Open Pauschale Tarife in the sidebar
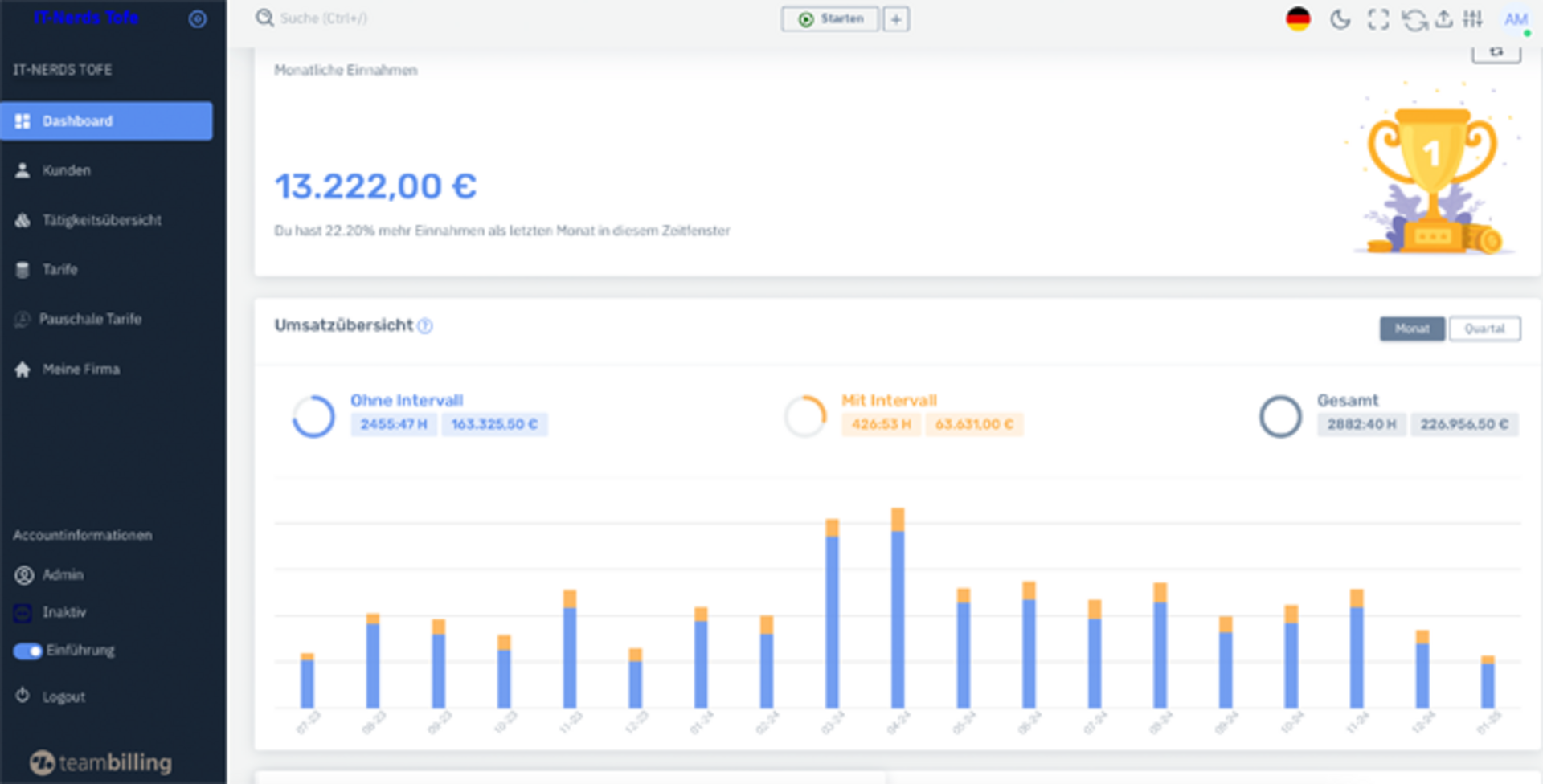This screenshot has width=1543, height=784. pos(90,319)
